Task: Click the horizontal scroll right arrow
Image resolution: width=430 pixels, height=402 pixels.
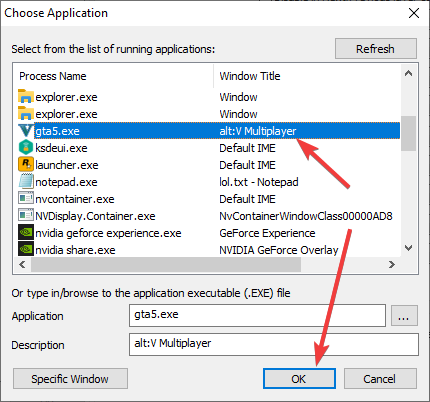Action: 392,265
